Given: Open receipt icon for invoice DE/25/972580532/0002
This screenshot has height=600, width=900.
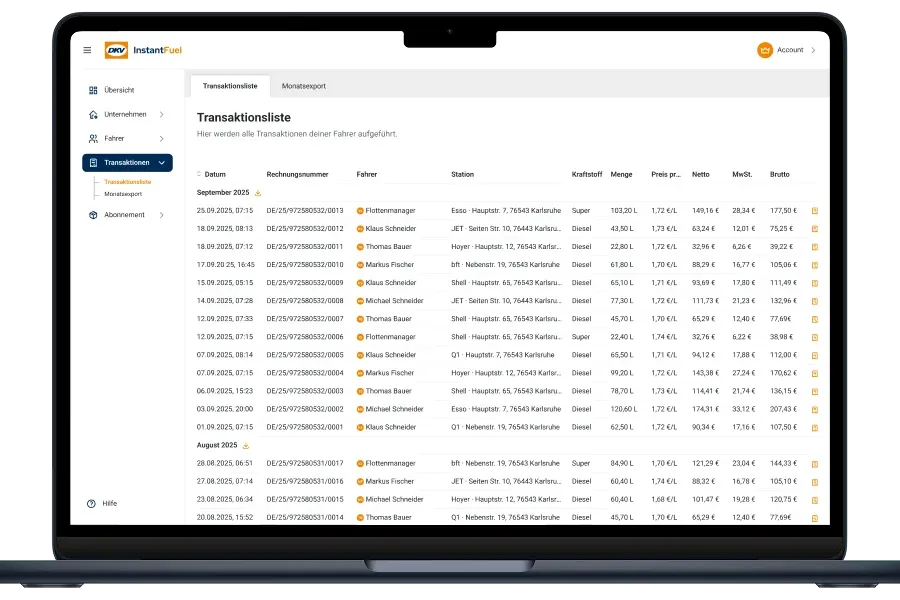Looking at the screenshot, I should (814, 409).
